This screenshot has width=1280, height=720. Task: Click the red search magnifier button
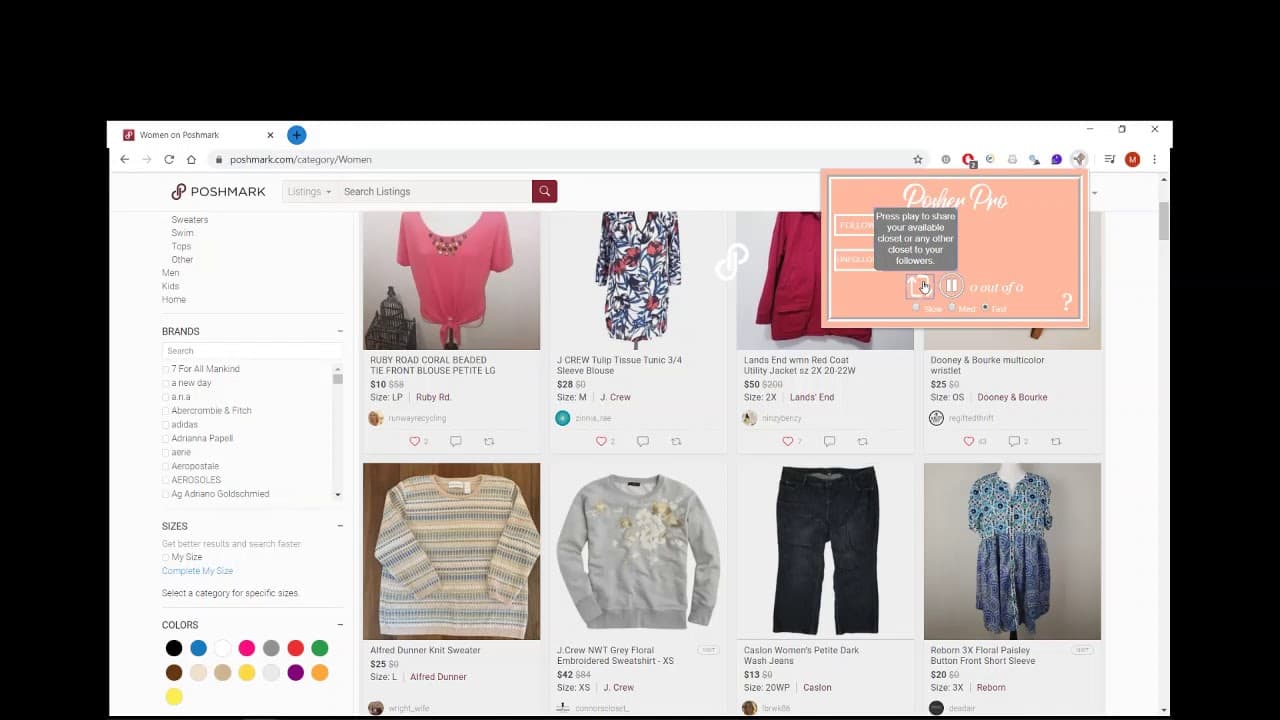[x=544, y=191]
